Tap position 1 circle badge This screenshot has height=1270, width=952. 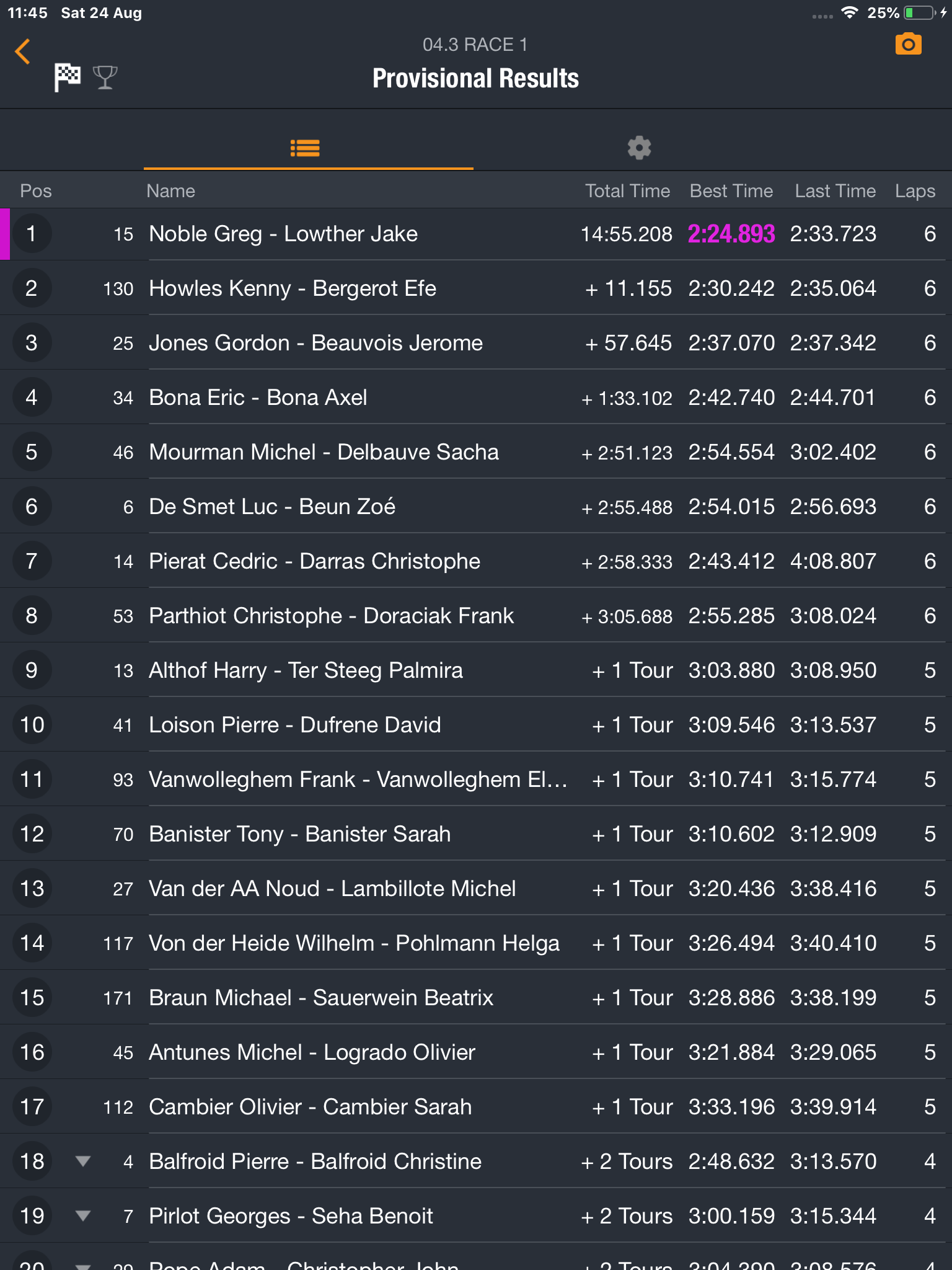coord(32,234)
